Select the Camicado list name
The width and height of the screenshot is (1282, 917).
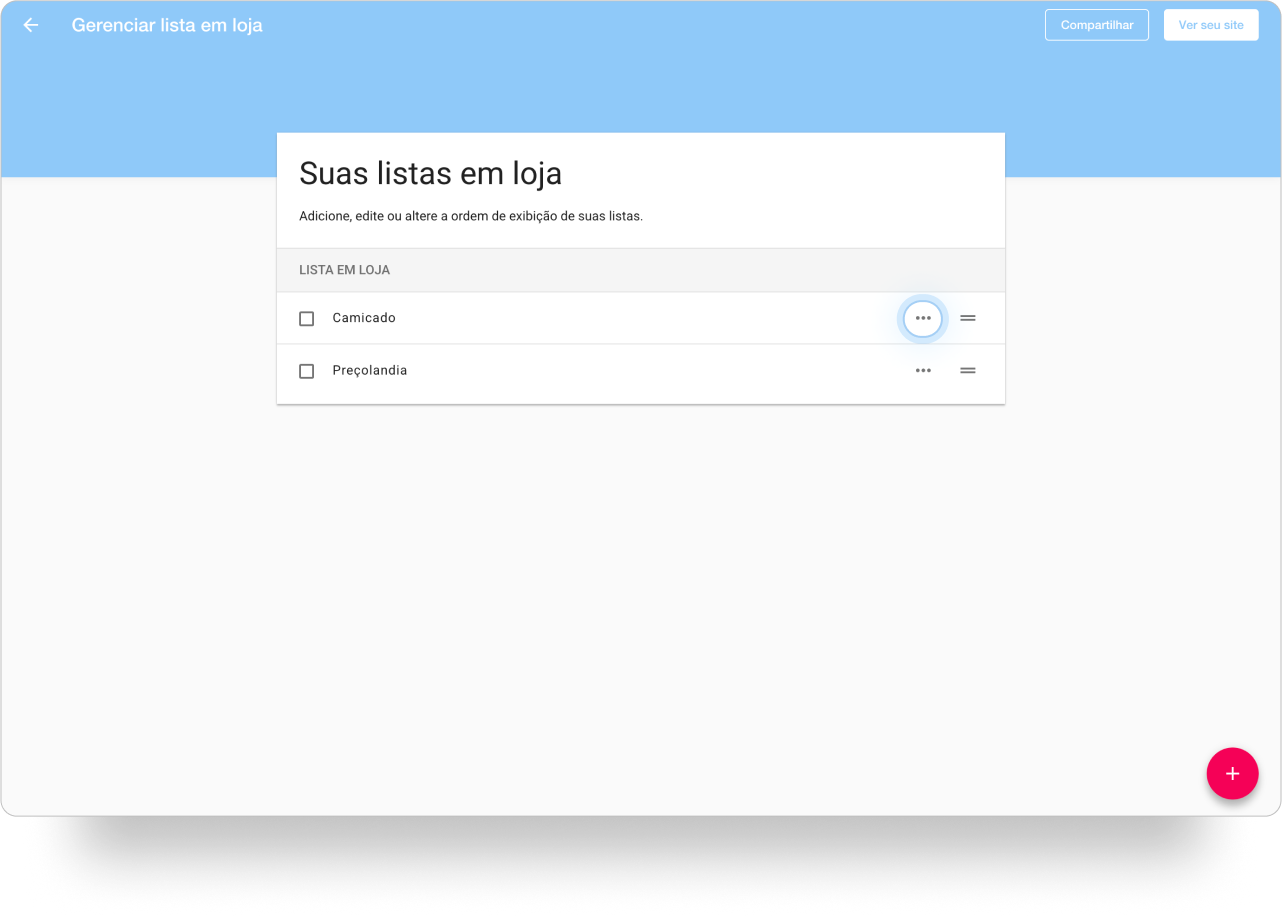point(364,318)
